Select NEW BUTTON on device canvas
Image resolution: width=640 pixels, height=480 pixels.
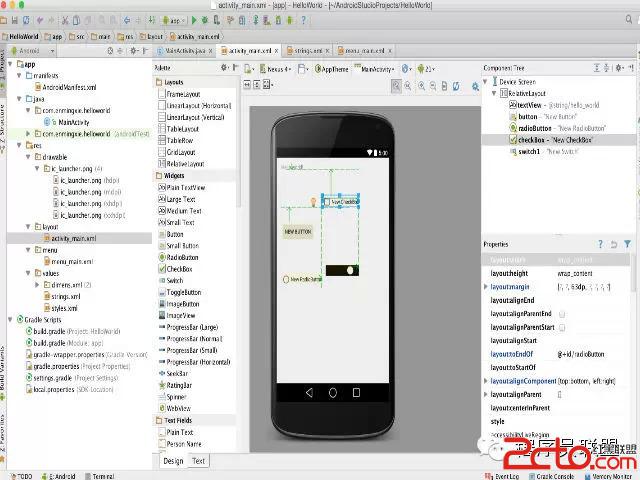click(298, 231)
